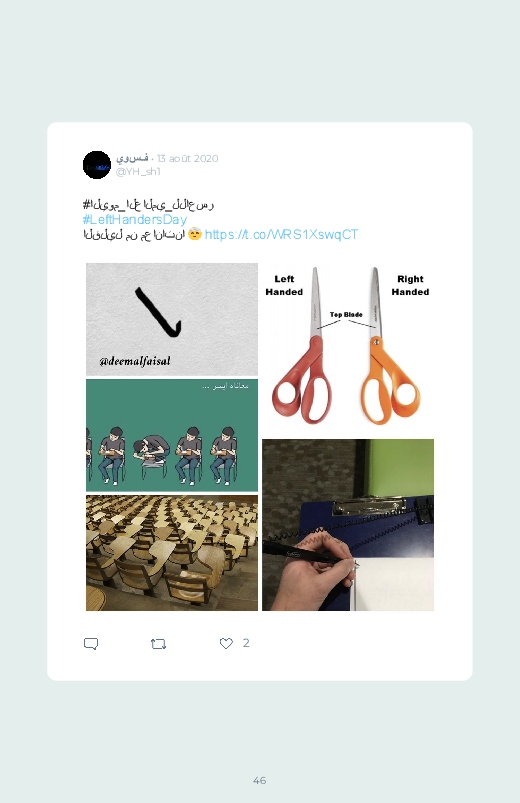
Task: Click the 13 août 2020 timestamp
Action: 188,158
